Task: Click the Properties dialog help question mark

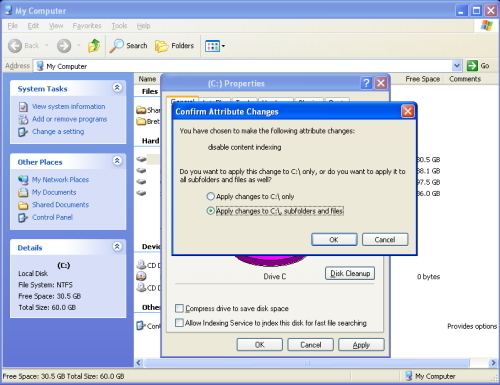Action: coord(366,83)
